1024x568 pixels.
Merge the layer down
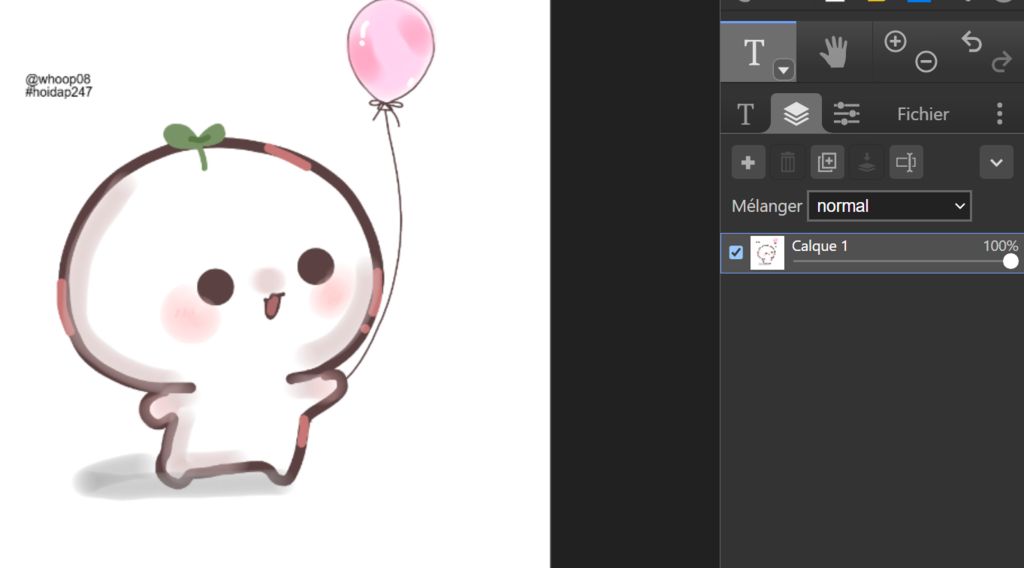click(x=867, y=163)
